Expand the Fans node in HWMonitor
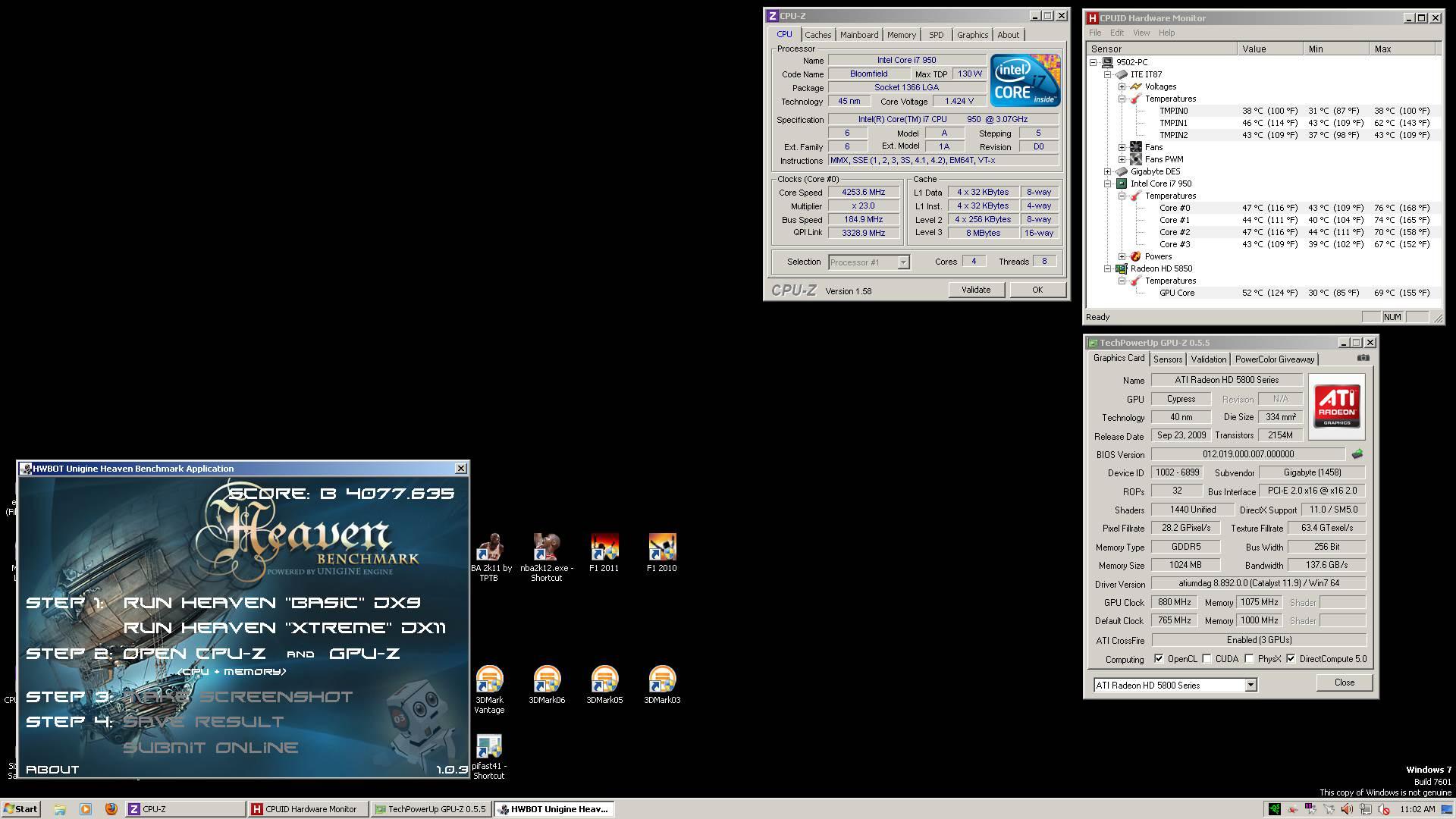Viewport: 1456px width, 819px height. (x=1122, y=147)
